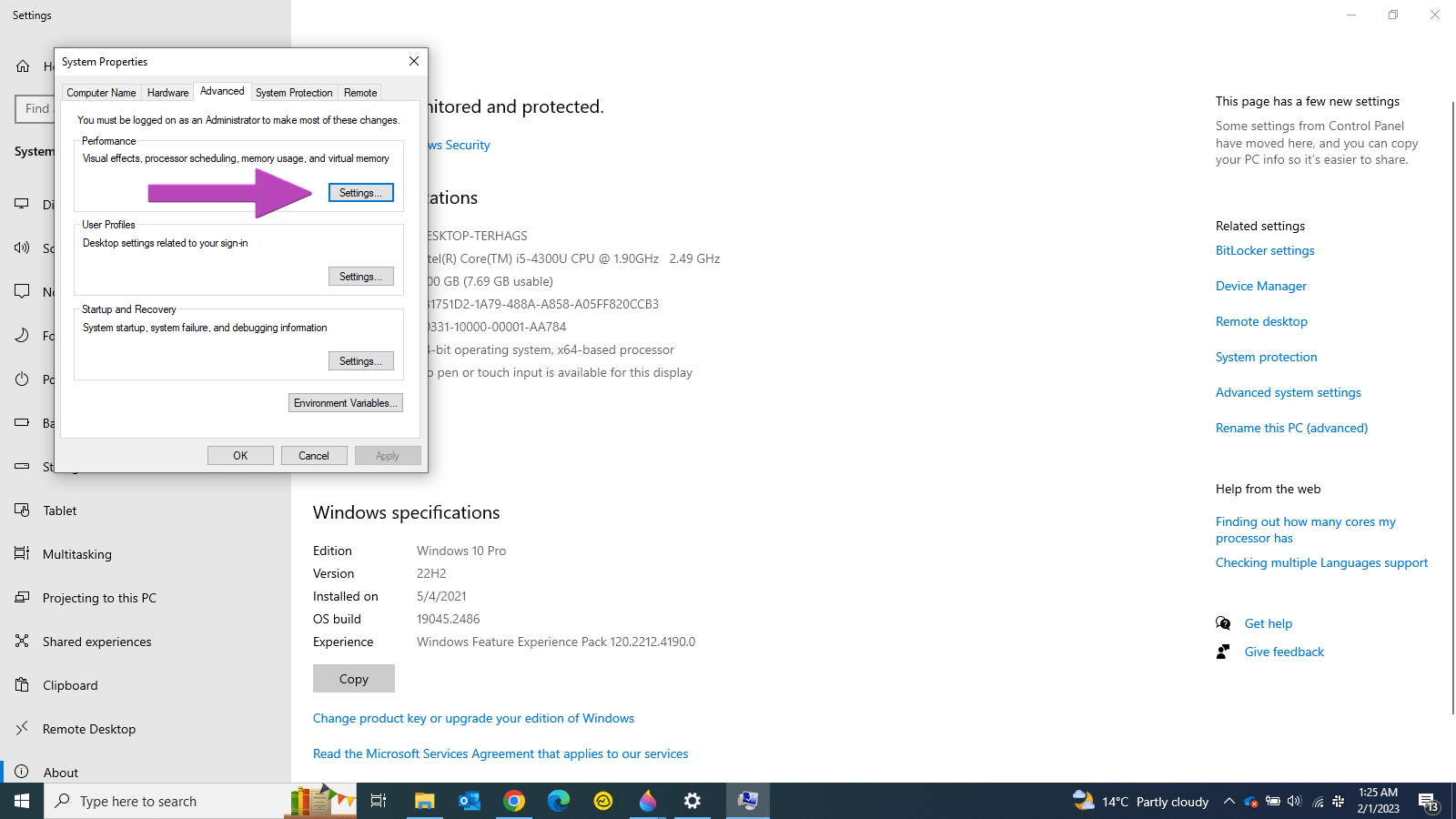Screen dimensions: 1456x819
Task: Click the Get help icon
Action: [x=1223, y=623]
